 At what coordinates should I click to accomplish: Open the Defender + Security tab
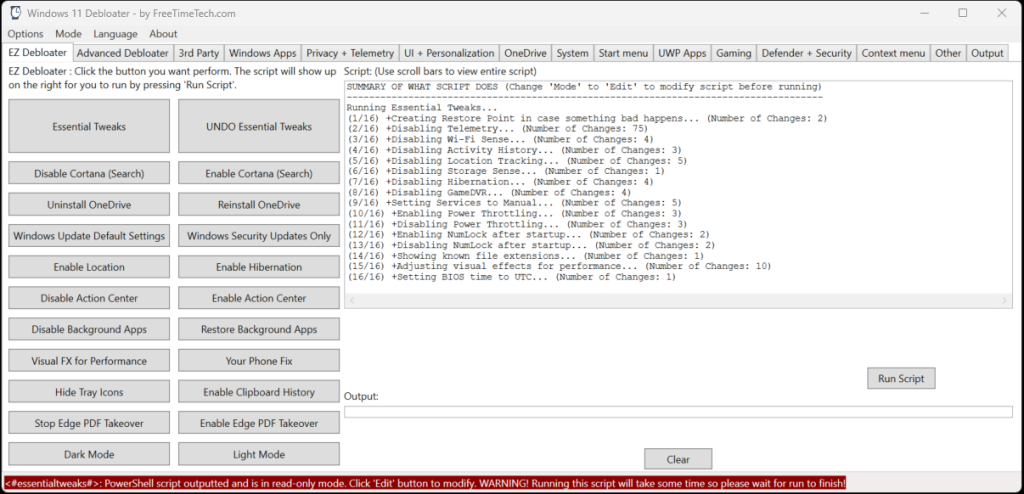pos(807,54)
